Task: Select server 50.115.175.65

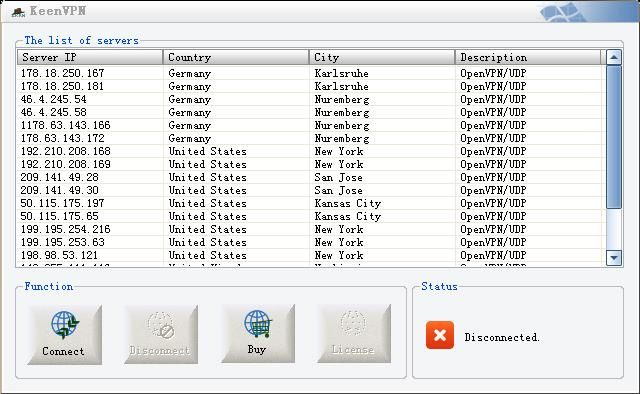Action: coord(309,216)
